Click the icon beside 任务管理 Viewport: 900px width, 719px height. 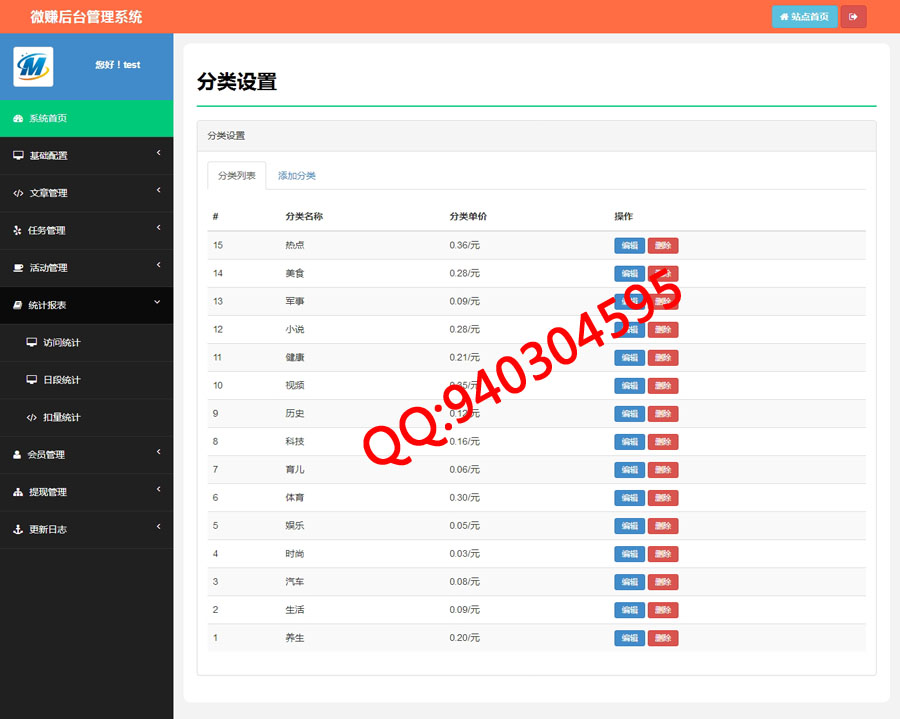coord(17,230)
